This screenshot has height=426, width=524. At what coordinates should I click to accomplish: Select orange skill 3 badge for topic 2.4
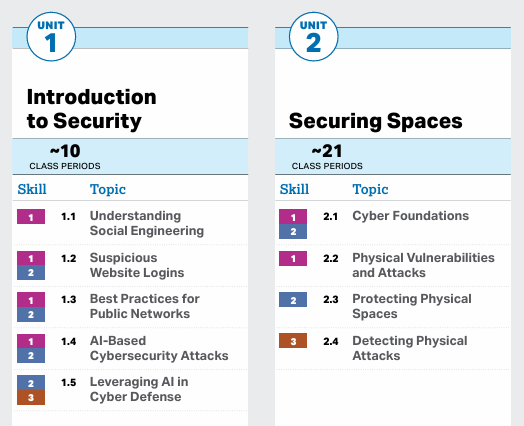point(293,341)
